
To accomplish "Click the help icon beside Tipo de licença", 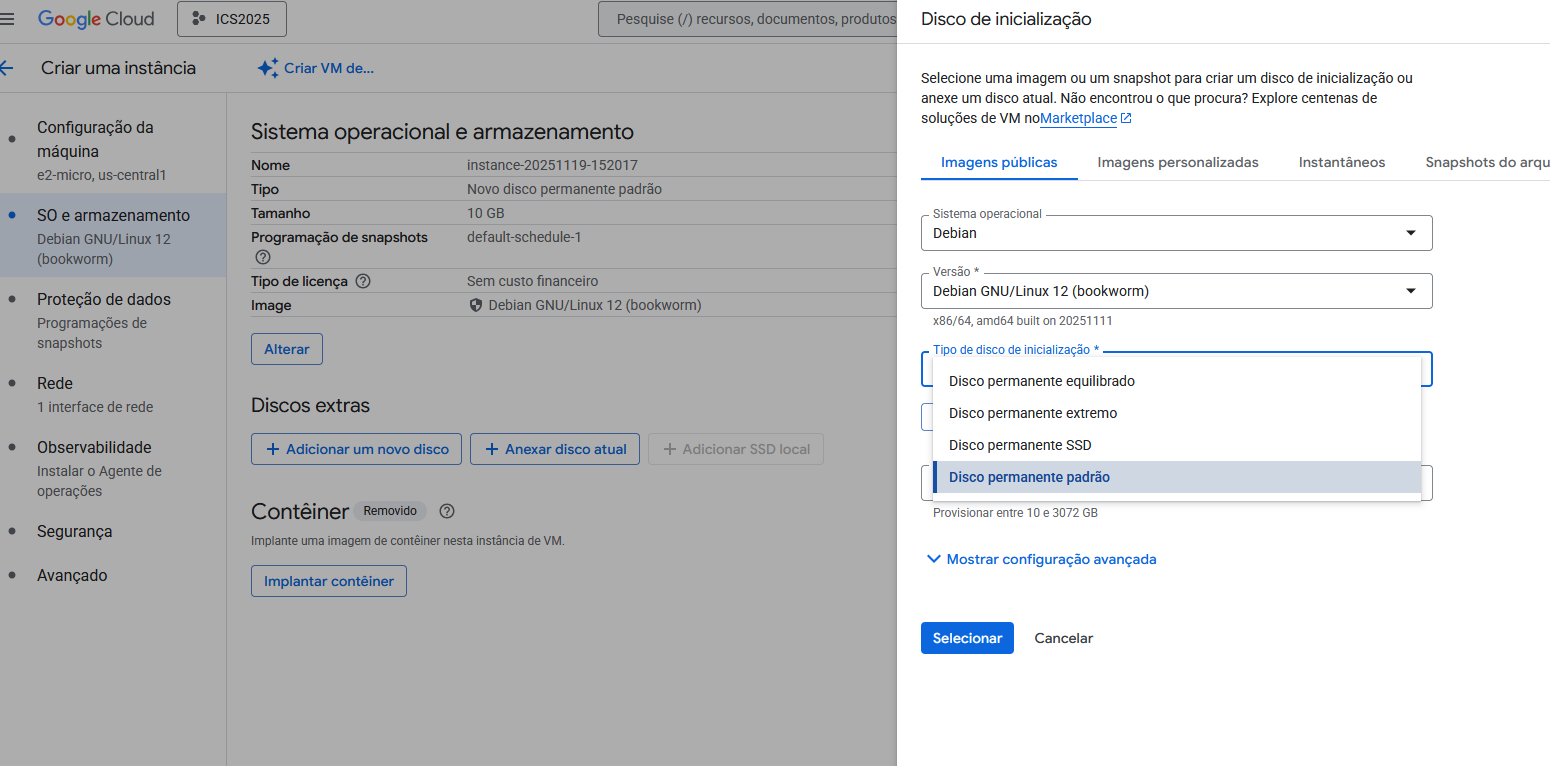I will pos(363,281).
